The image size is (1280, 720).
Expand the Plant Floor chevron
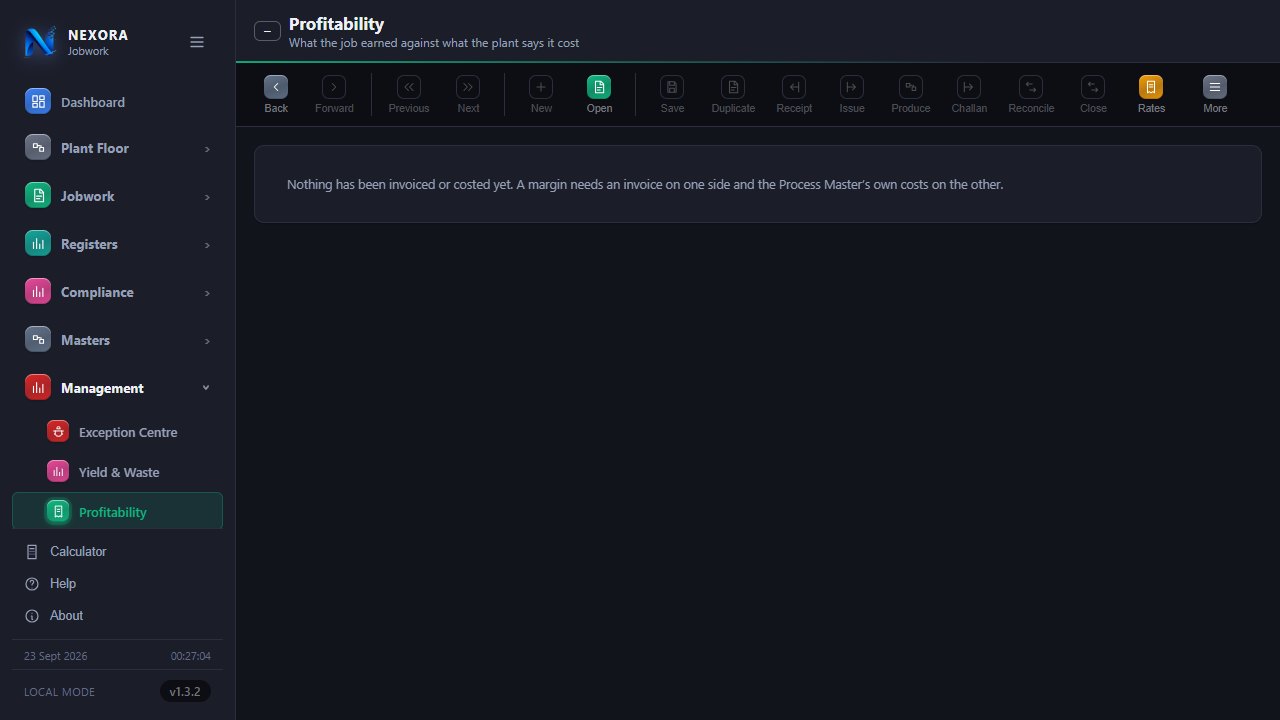(x=207, y=149)
